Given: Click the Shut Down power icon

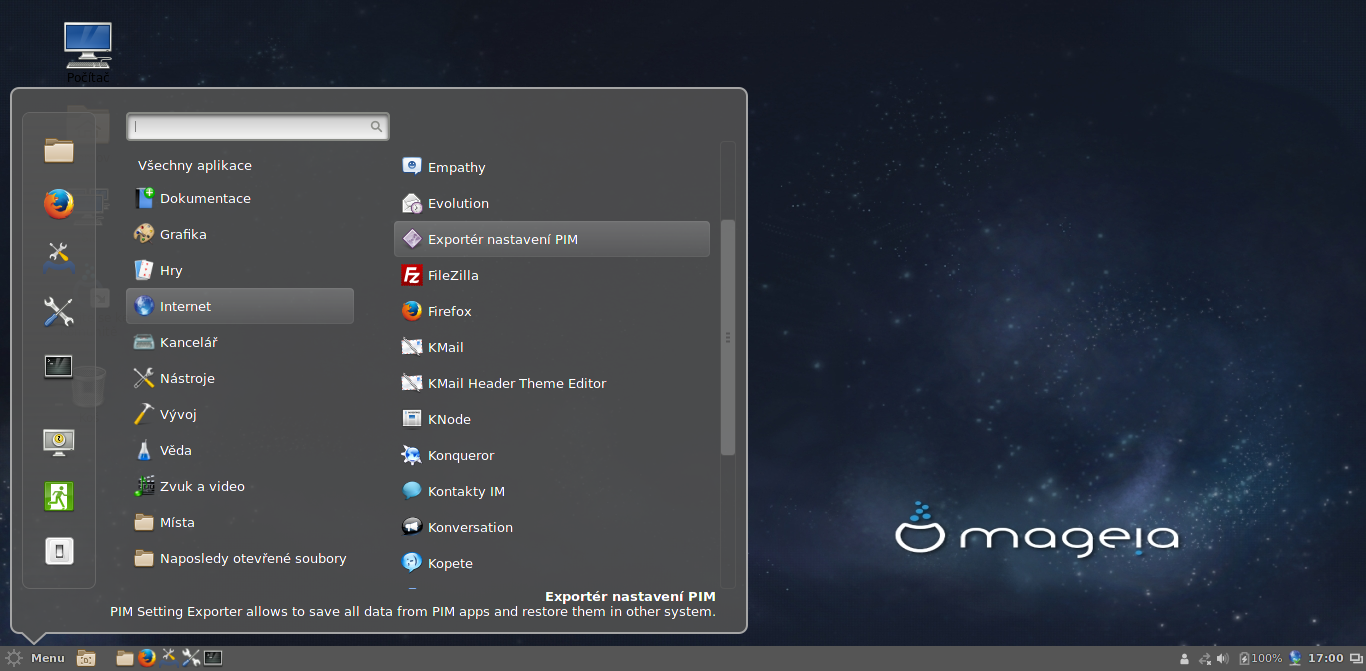Looking at the screenshot, I should pyautogui.click(x=59, y=551).
